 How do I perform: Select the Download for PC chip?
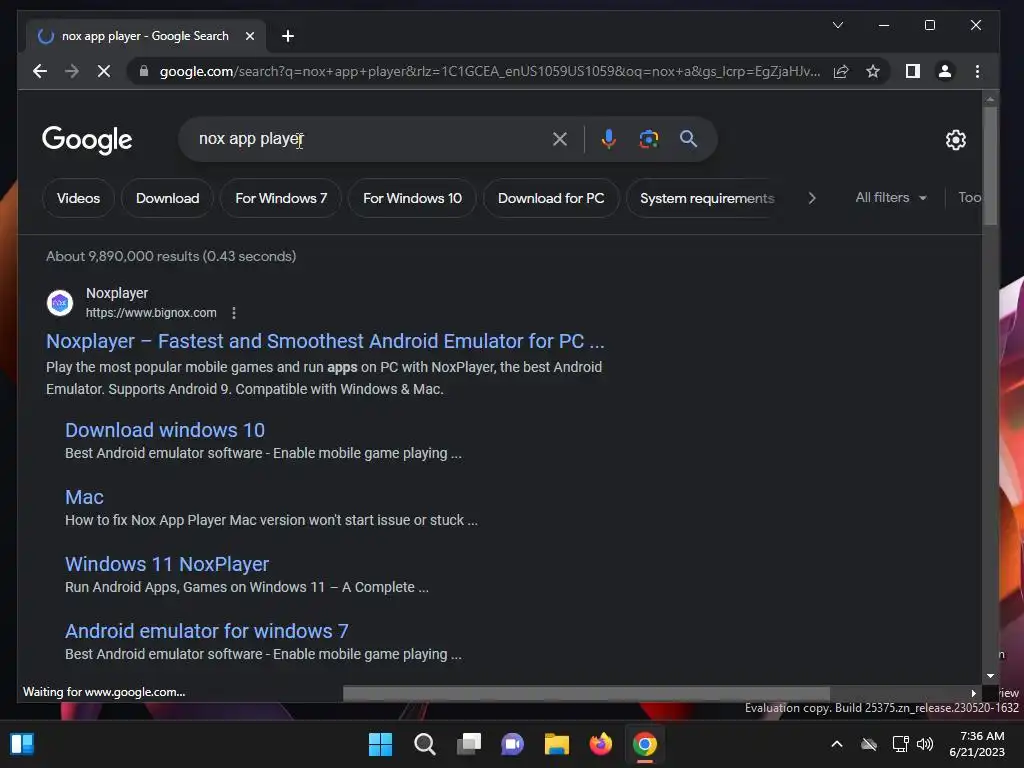[x=551, y=198]
